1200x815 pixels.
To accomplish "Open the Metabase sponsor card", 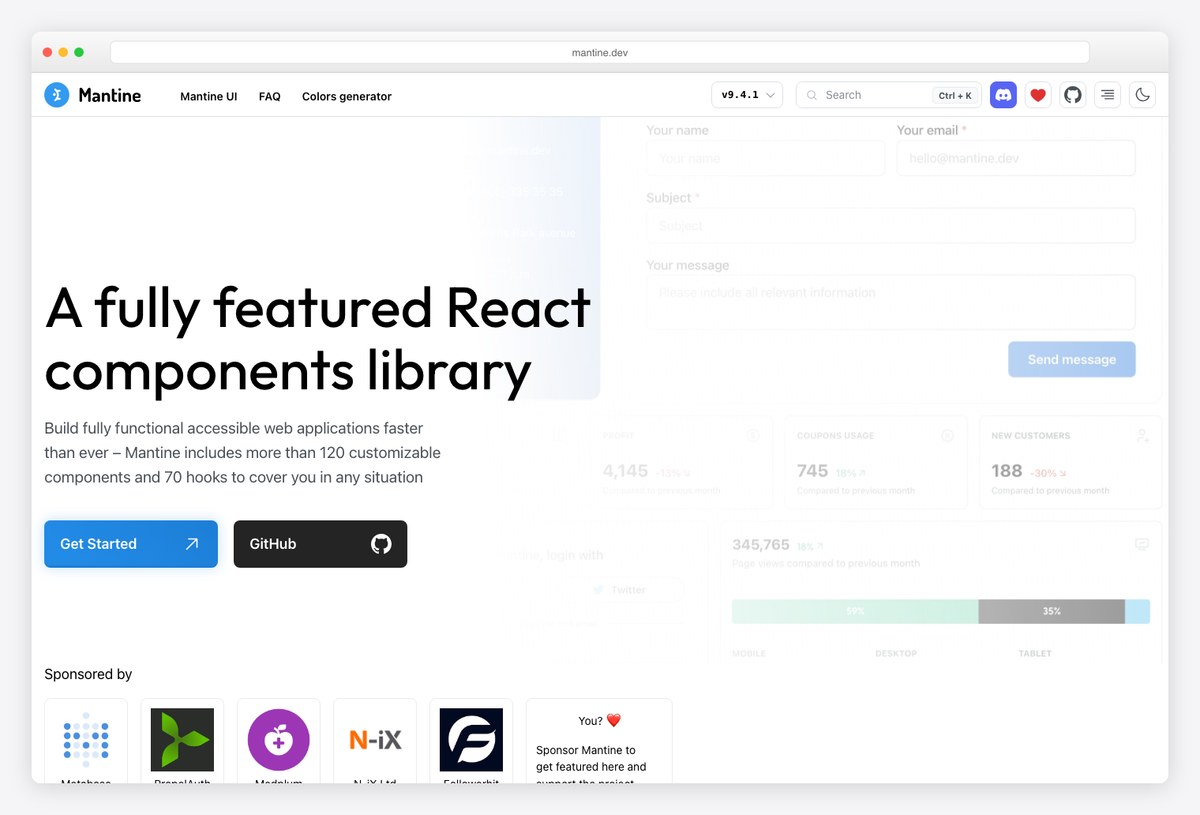I will click(x=86, y=741).
